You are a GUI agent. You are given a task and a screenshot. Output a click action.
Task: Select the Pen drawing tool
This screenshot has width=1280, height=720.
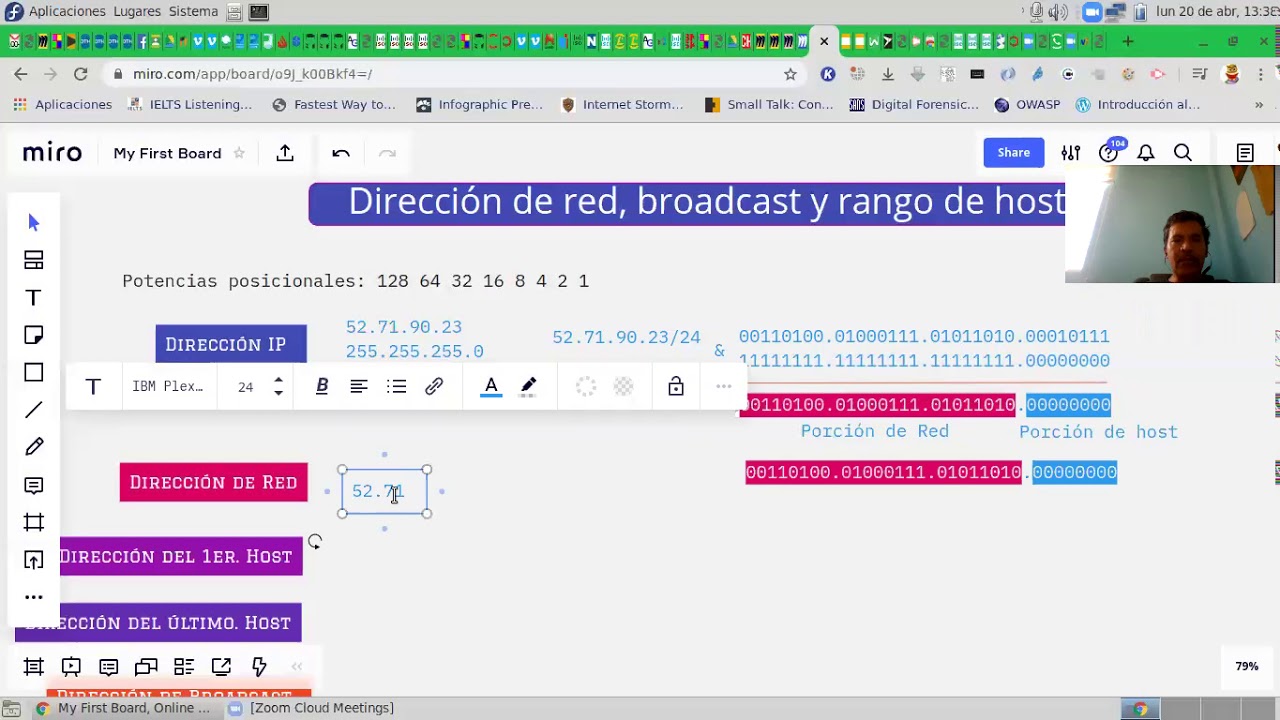[x=34, y=447]
